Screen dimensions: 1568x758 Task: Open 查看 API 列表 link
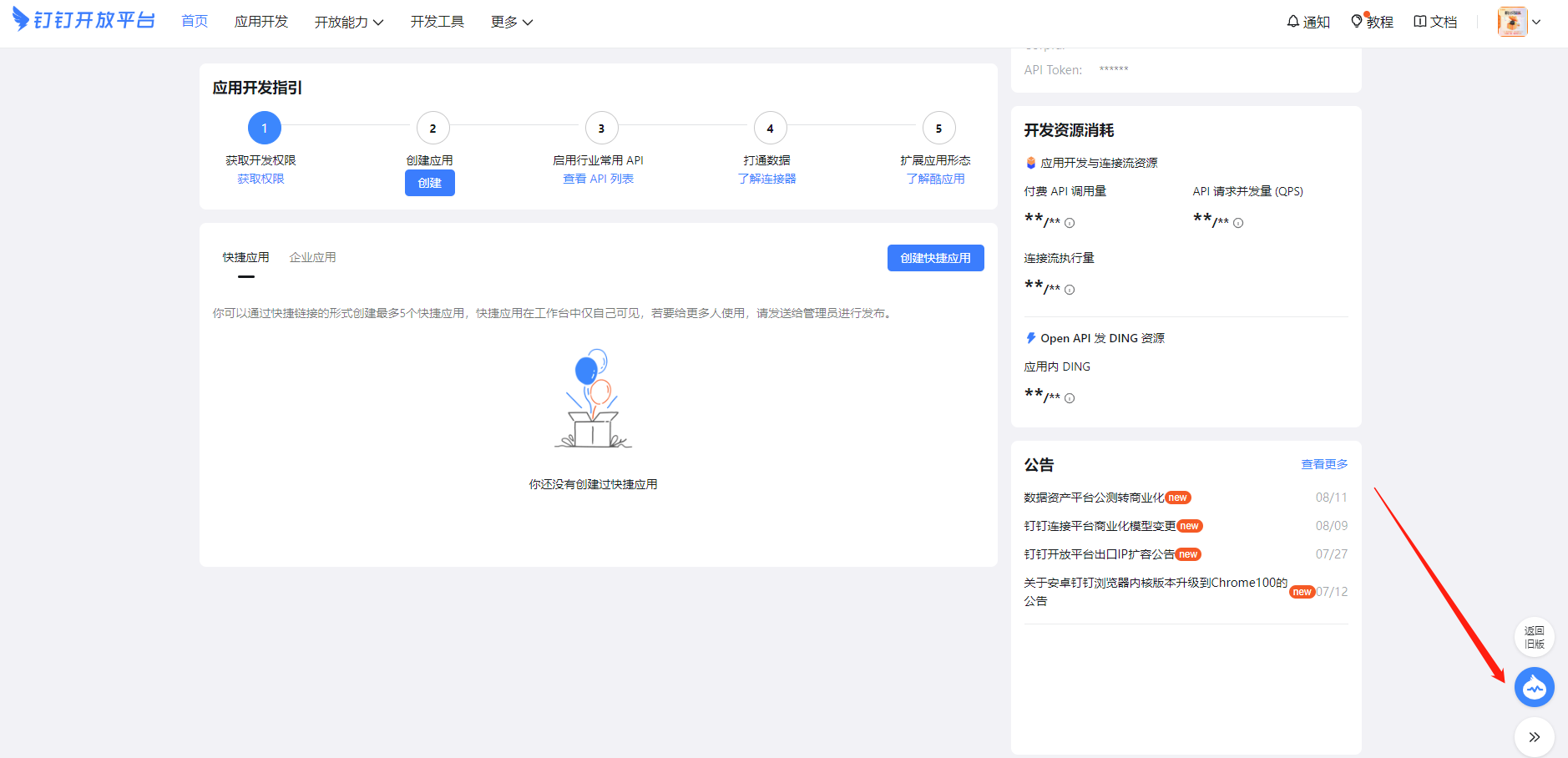[598, 179]
